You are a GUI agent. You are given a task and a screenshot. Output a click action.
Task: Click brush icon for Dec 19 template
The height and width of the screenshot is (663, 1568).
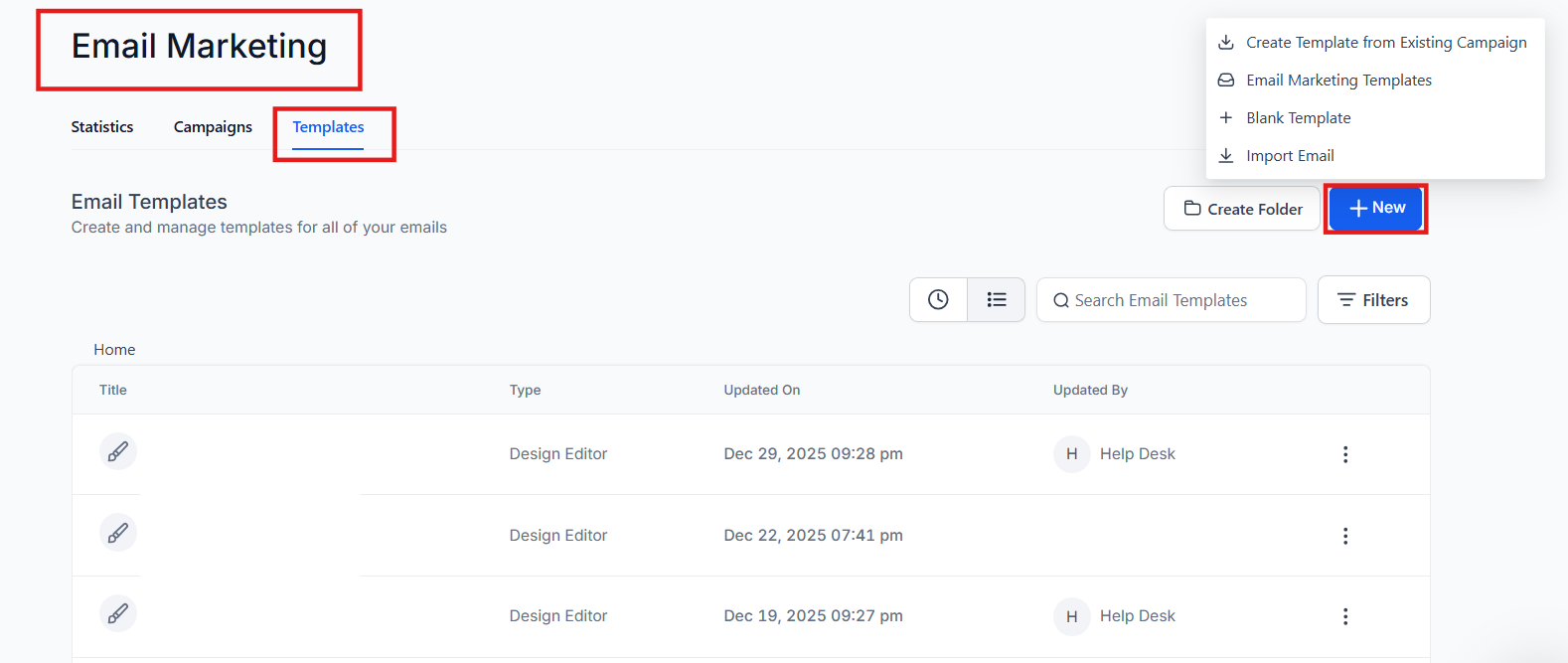[118, 614]
